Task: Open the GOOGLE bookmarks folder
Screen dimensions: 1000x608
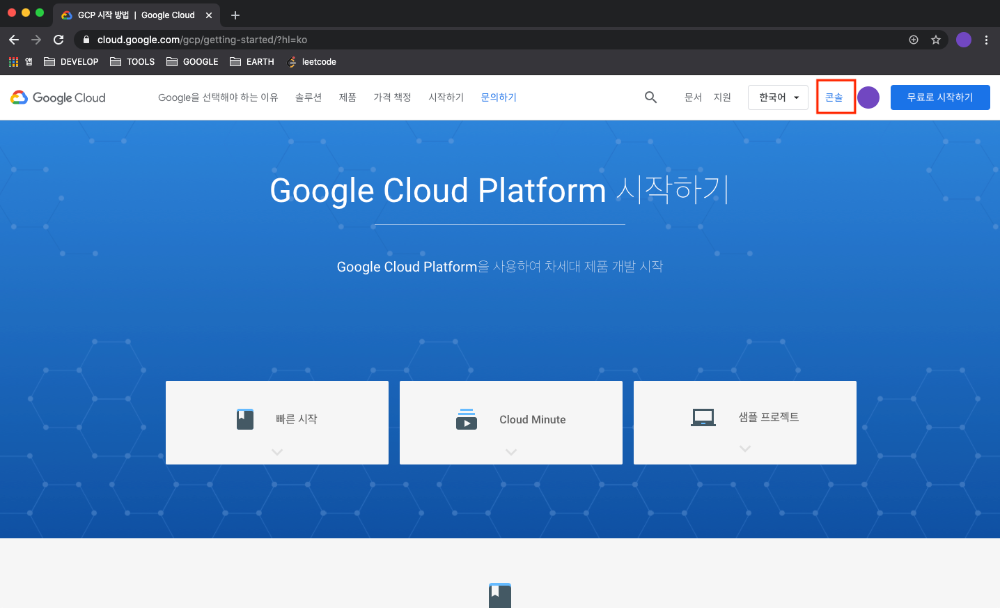Action: [x=192, y=62]
